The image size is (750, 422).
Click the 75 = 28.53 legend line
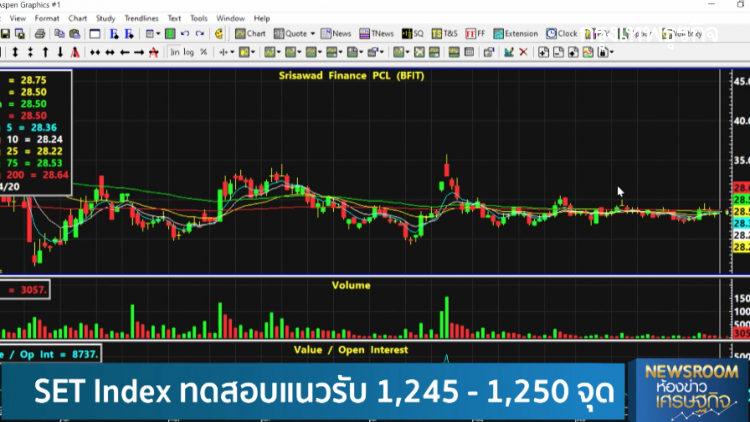(32, 163)
